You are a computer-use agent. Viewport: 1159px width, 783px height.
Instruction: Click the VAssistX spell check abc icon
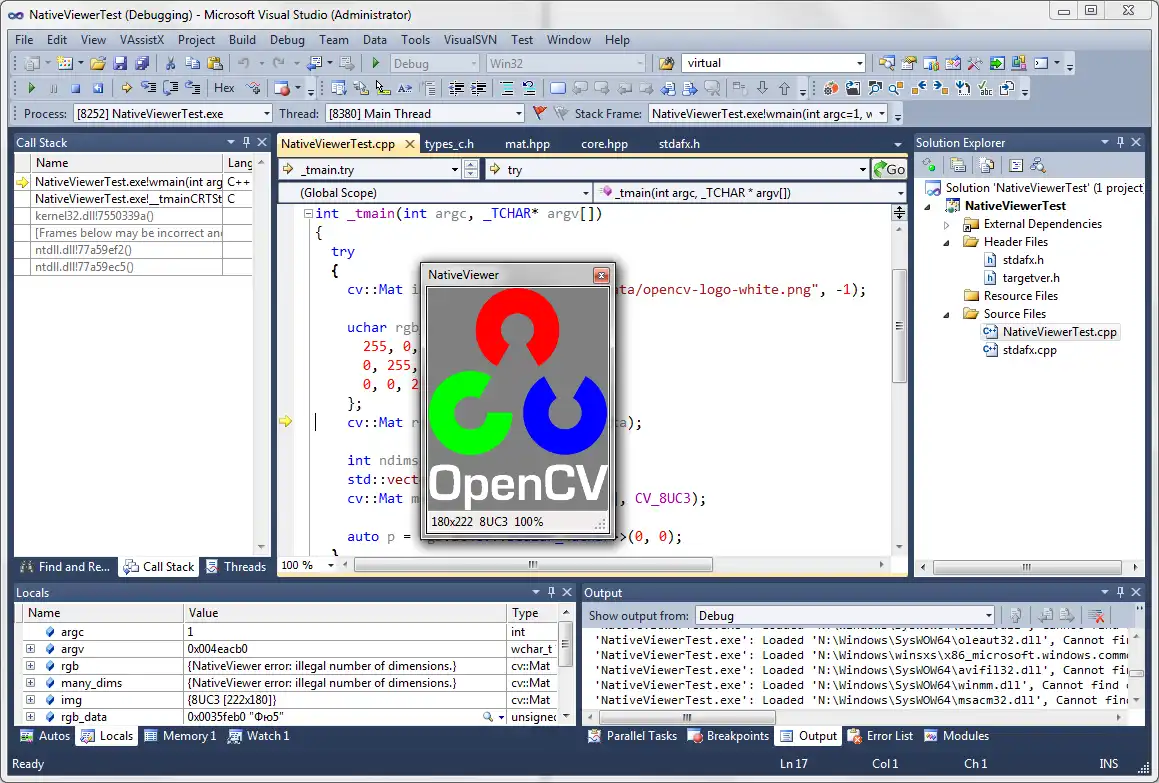pos(985,88)
